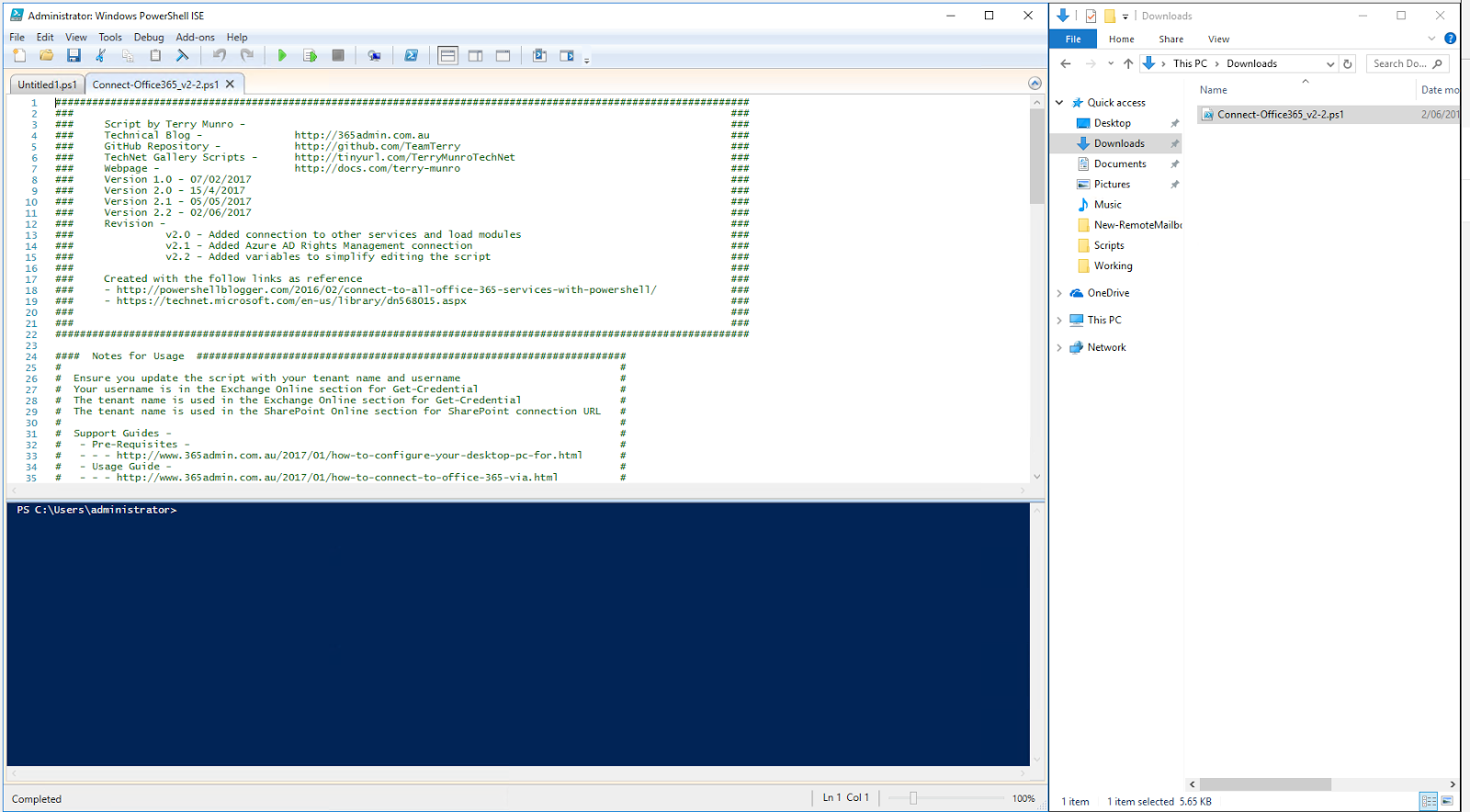1470x812 pixels.
Task: Open File tab in Explorer window
Action: point(1073,39)
